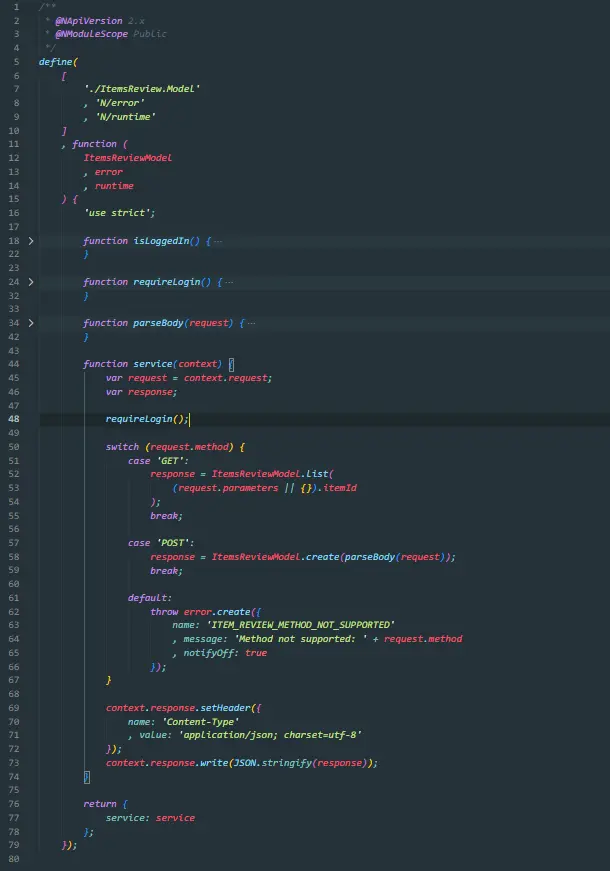Click parseBody(request) argument on line 58
This screenshot has width=610, height=871.
click(395, 557)
